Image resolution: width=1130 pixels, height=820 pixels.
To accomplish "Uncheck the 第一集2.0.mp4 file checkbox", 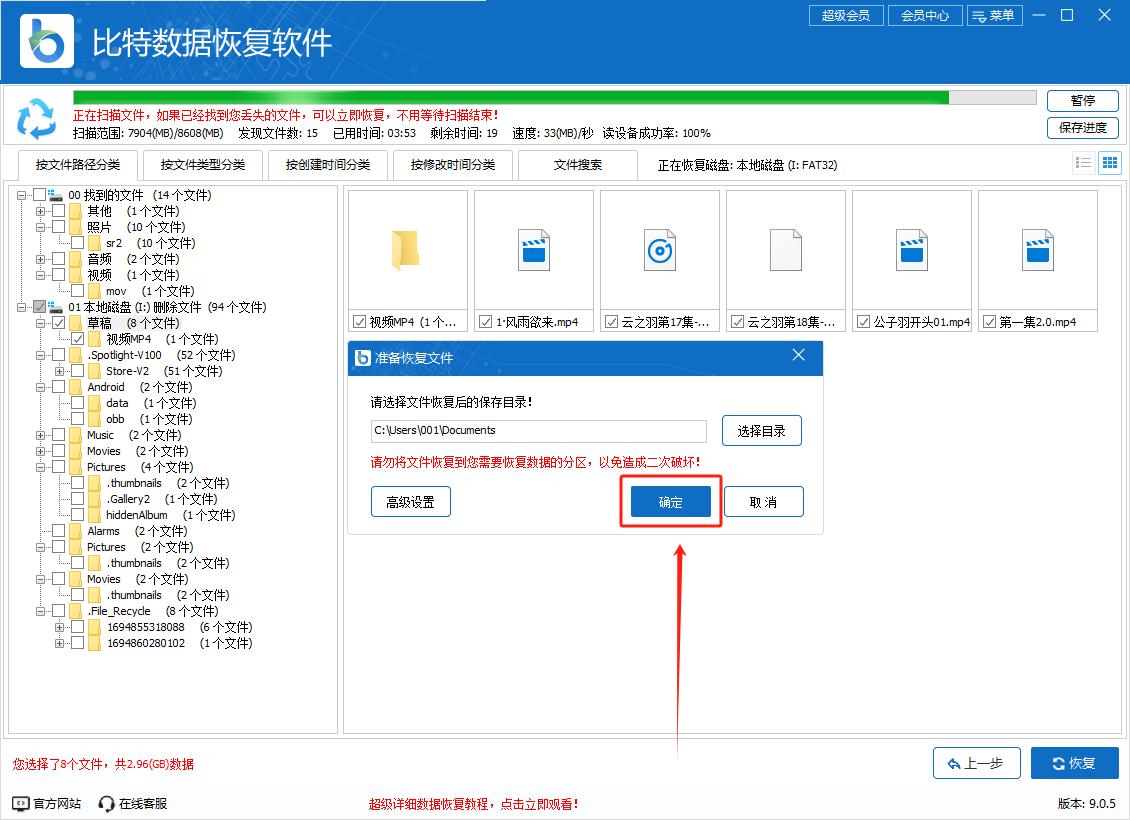I will click(x=990, y=322).
